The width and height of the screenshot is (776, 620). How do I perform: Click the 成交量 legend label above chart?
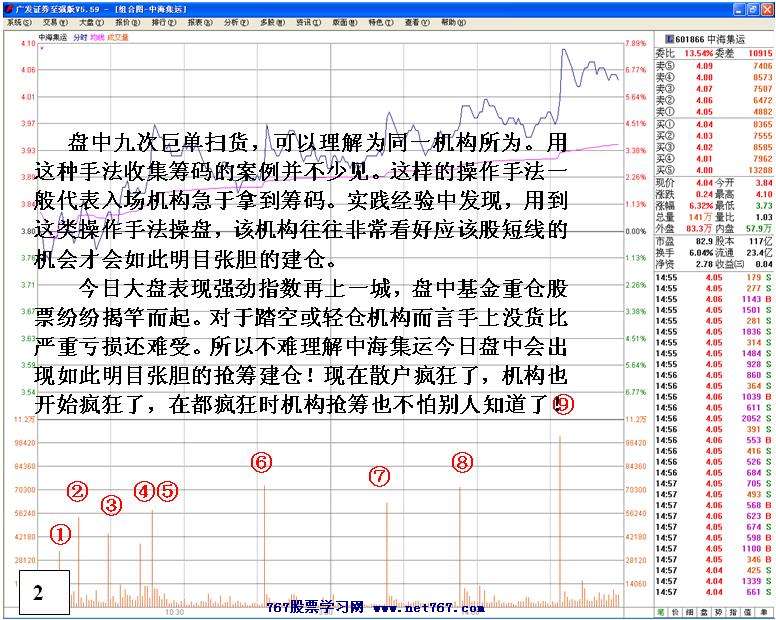(119, 37)
